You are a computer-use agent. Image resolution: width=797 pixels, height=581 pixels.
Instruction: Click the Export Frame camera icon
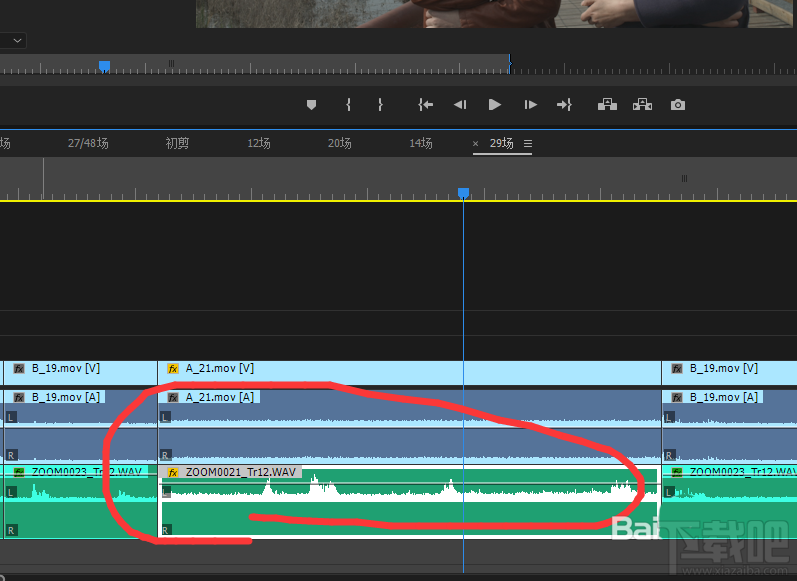click(x=678, y=105)
